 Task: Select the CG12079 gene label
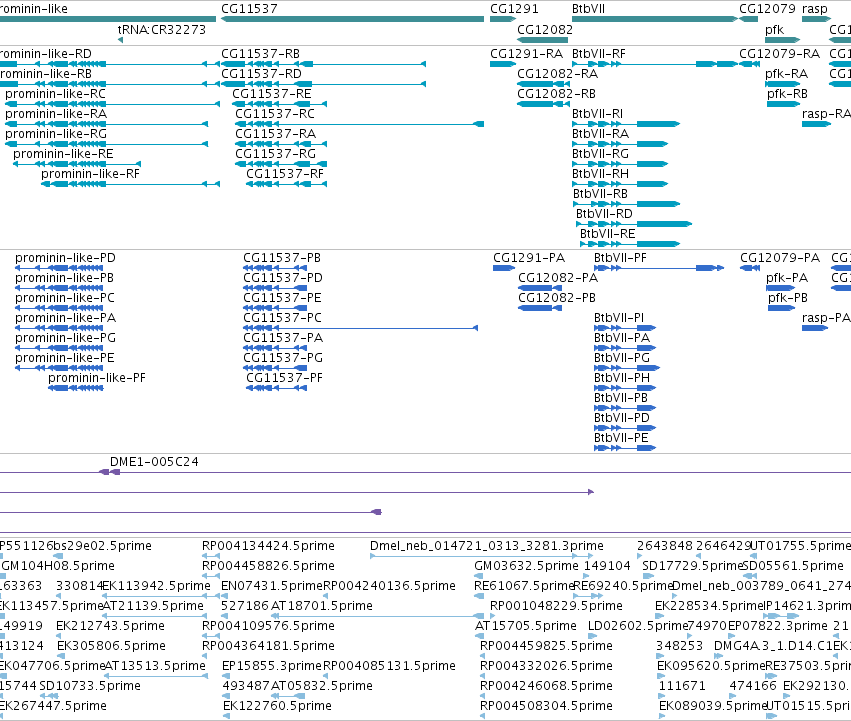click(x=767, y=9)
